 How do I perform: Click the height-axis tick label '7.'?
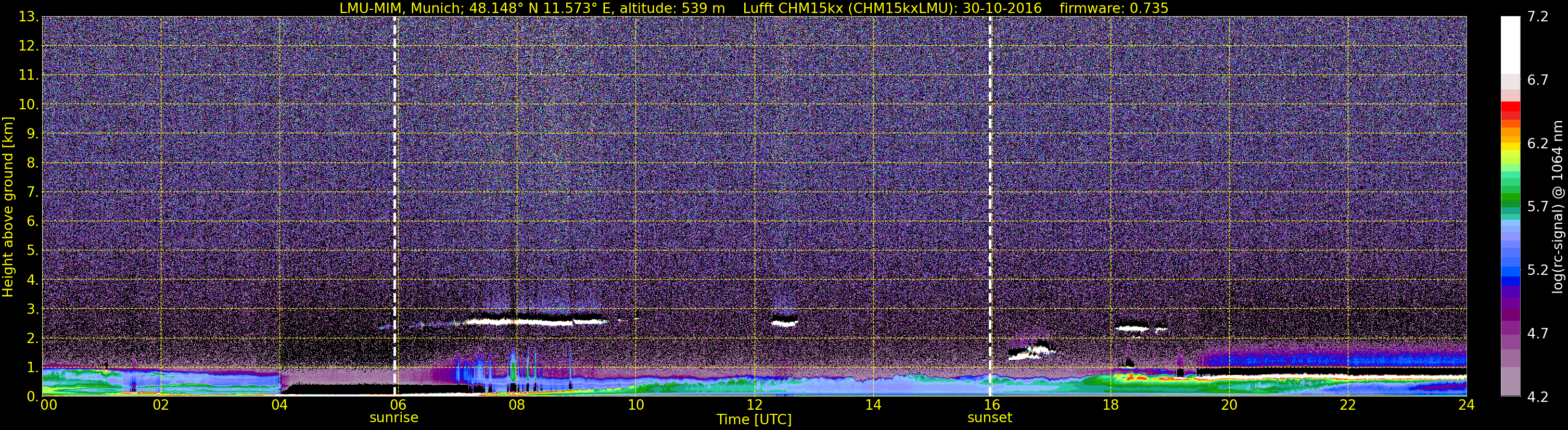tap(33, 193)
